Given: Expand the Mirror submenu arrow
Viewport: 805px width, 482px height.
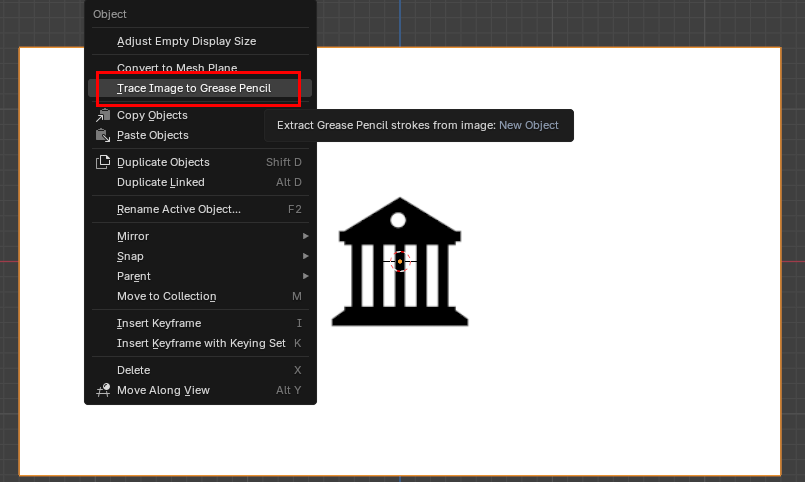Looking at the screenshot, I should click(x=305, y=236).
